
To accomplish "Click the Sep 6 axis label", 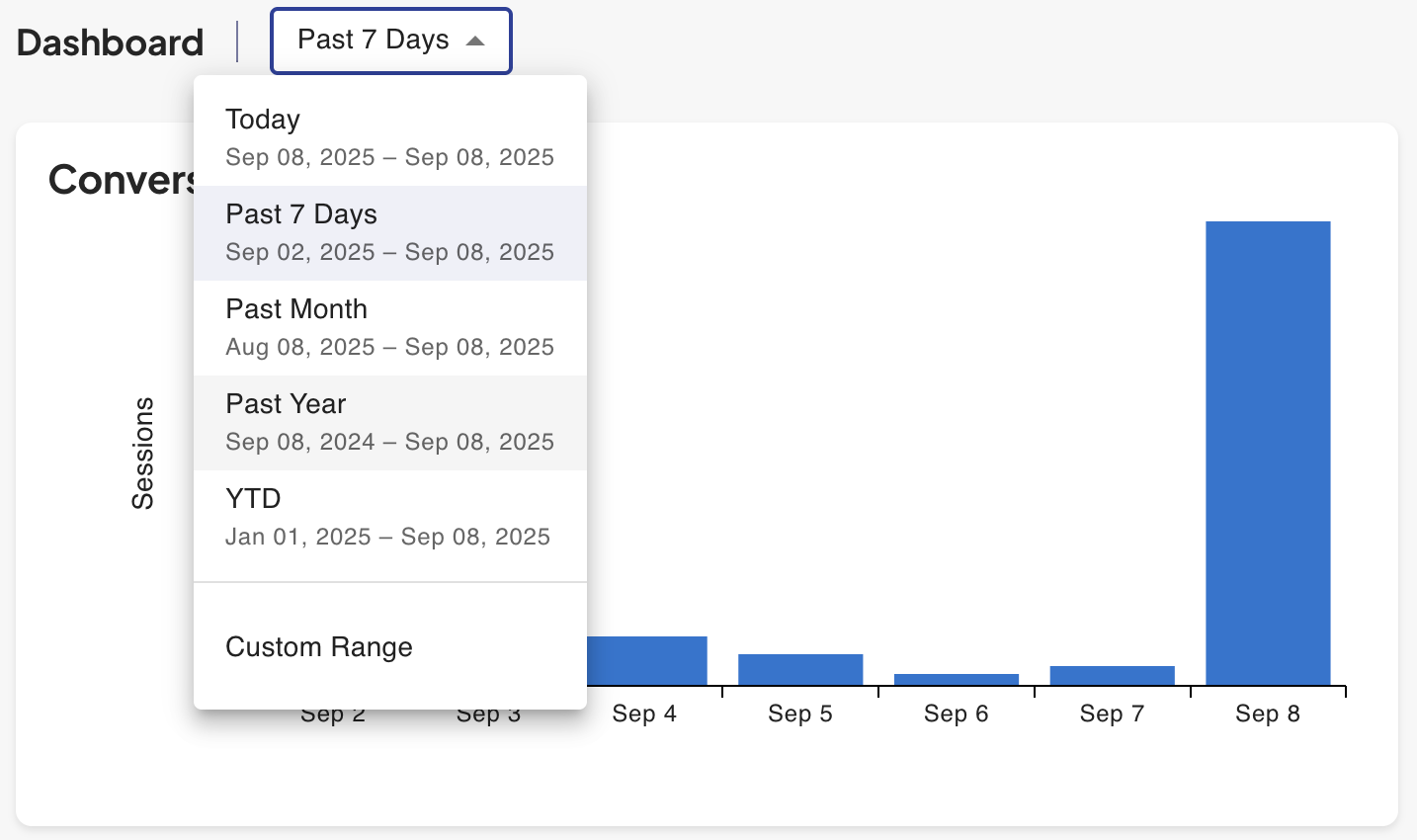I will pyautogui.click(x=957, y=714).
